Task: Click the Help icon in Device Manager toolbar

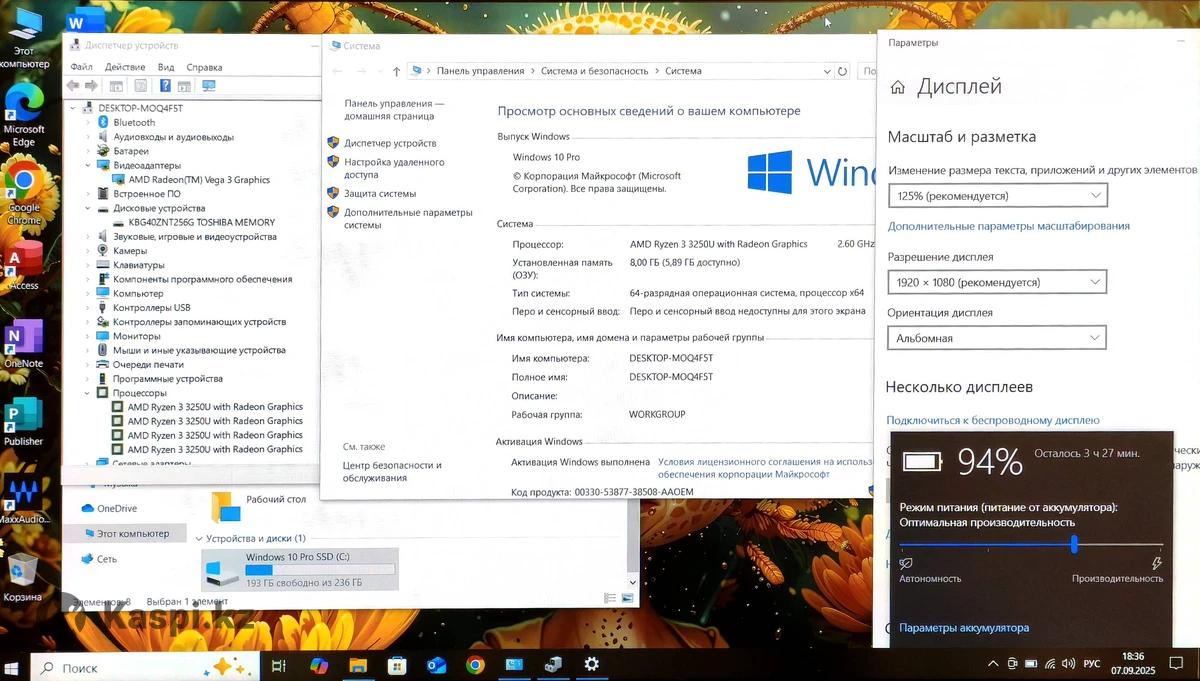Action: click(x=164, y=86)
